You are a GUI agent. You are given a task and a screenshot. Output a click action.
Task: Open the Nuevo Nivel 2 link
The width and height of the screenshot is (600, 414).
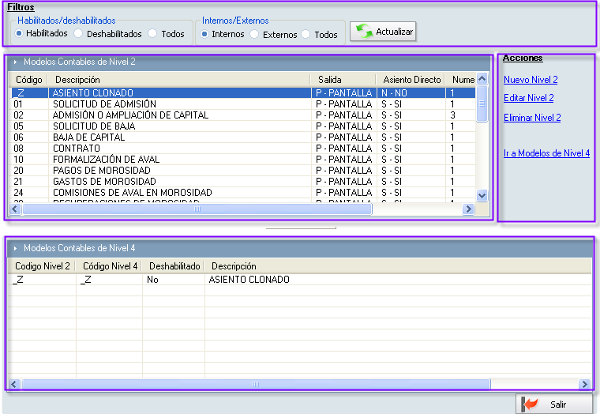(530, 78)
